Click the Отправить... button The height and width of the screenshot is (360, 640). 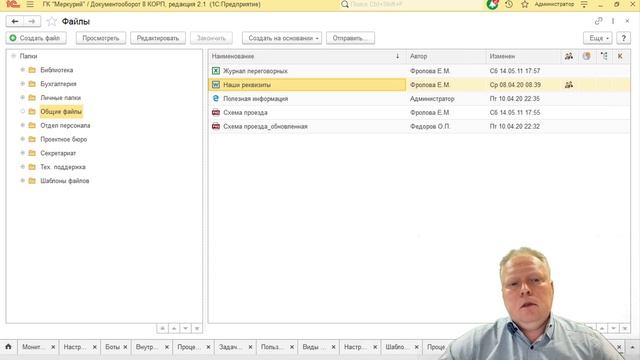point(350,38)
